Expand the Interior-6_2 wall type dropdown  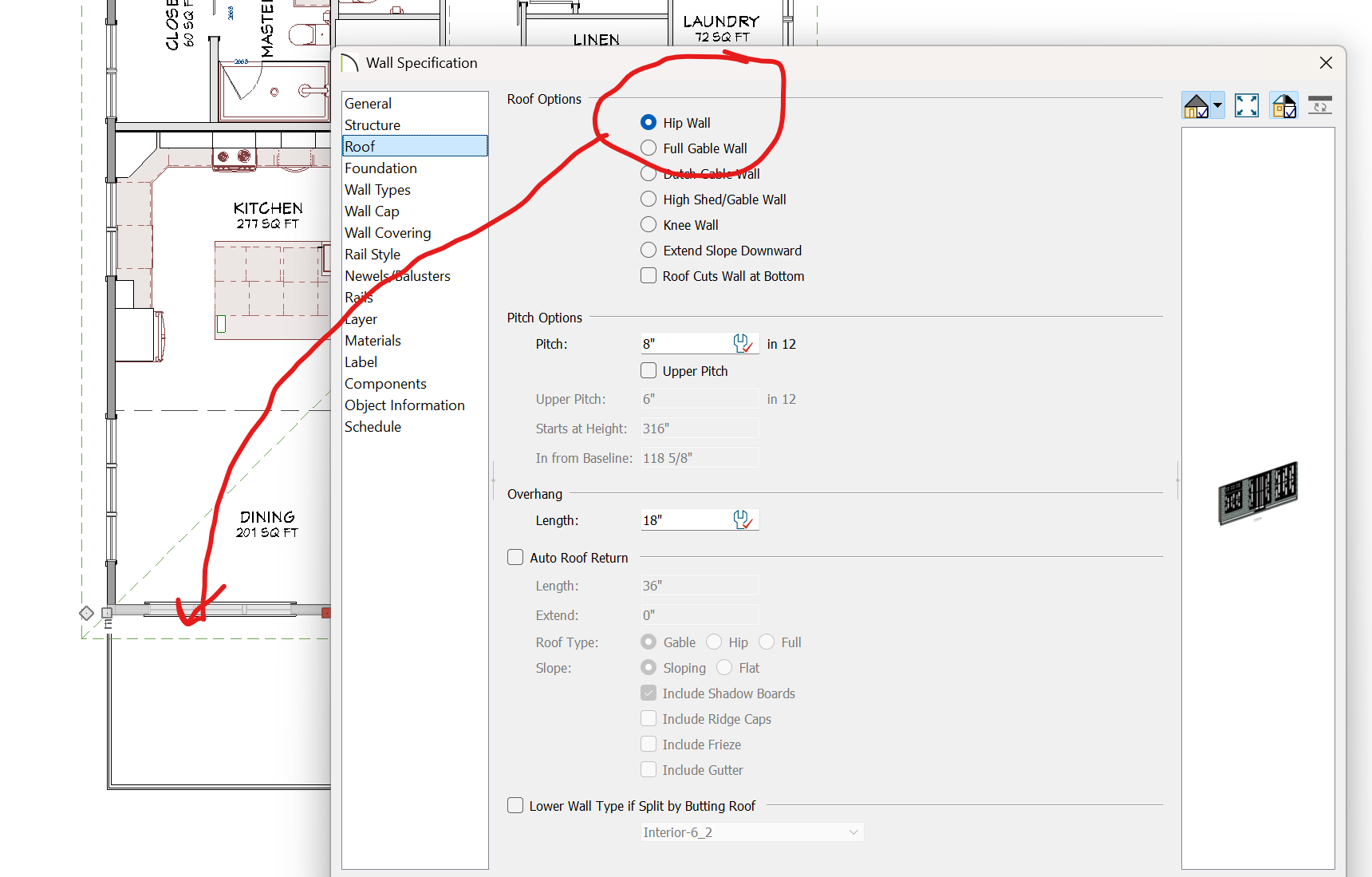click(x=853, y=832)
